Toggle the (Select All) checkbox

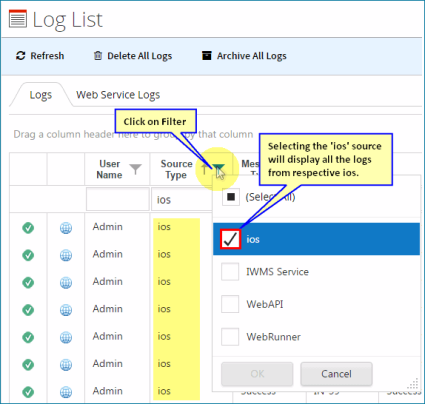[231, 197]
